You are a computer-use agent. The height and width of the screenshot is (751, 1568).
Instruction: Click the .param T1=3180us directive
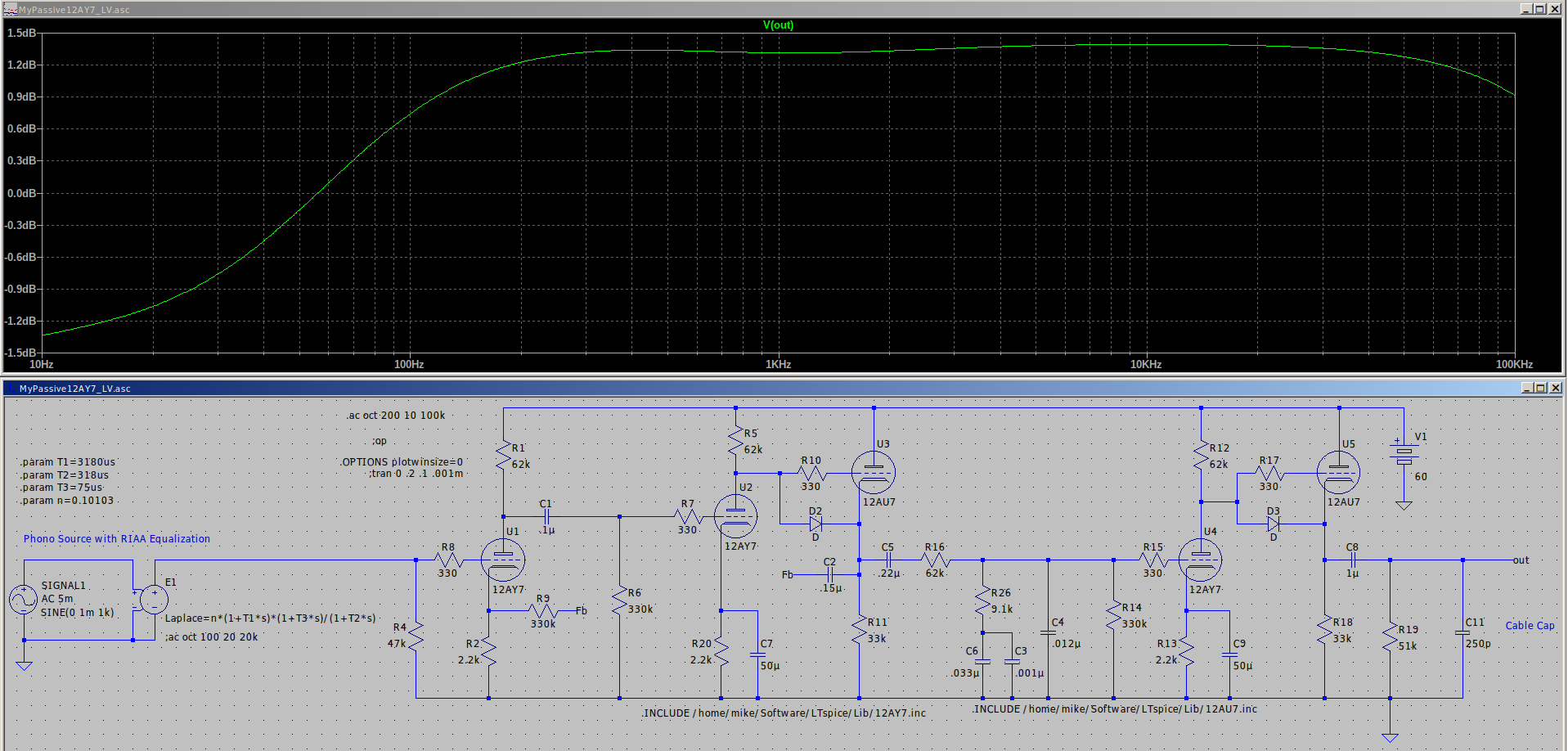coord(68,462)
